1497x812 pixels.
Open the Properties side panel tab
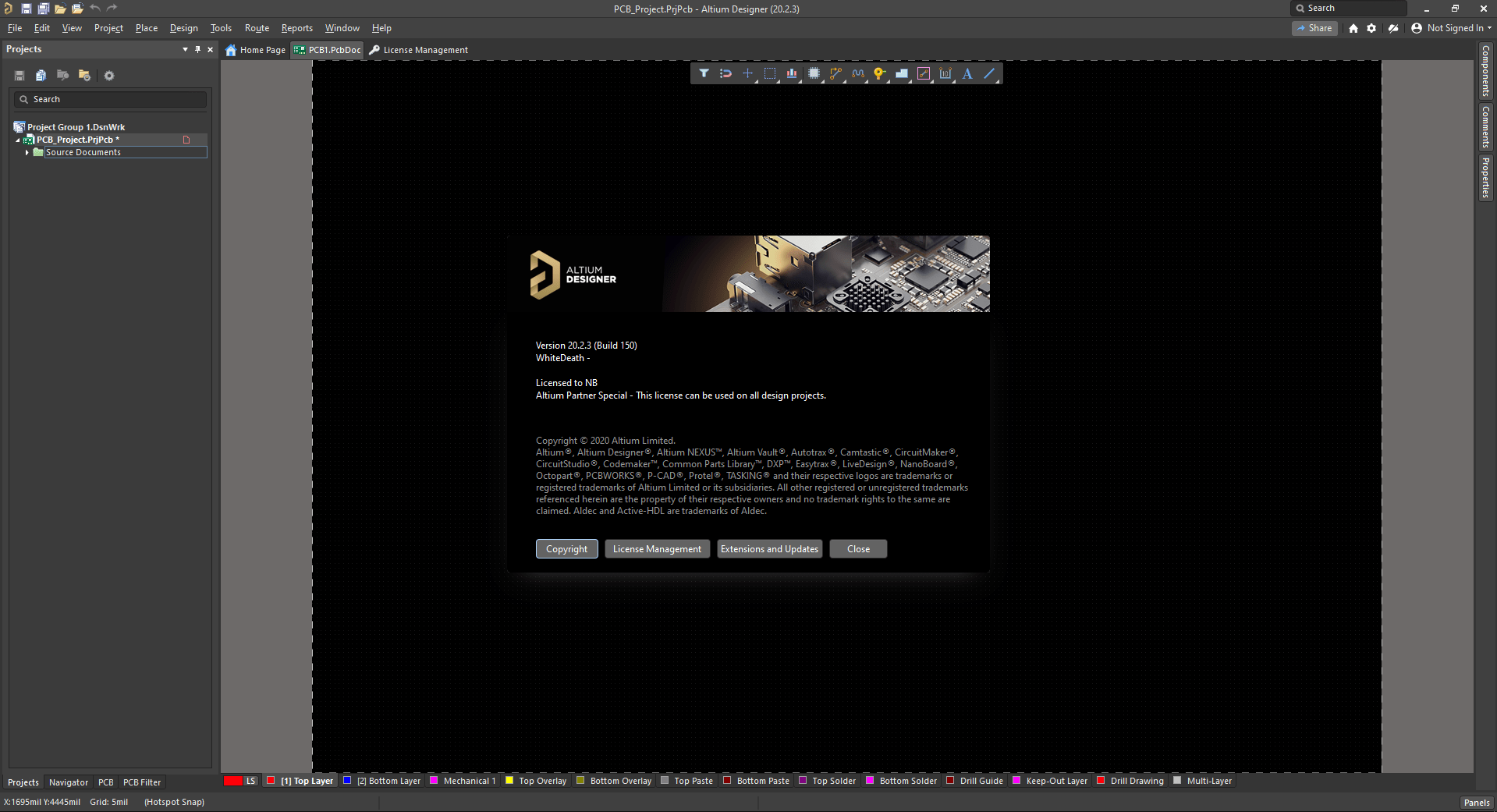(x=1485, y=177)
